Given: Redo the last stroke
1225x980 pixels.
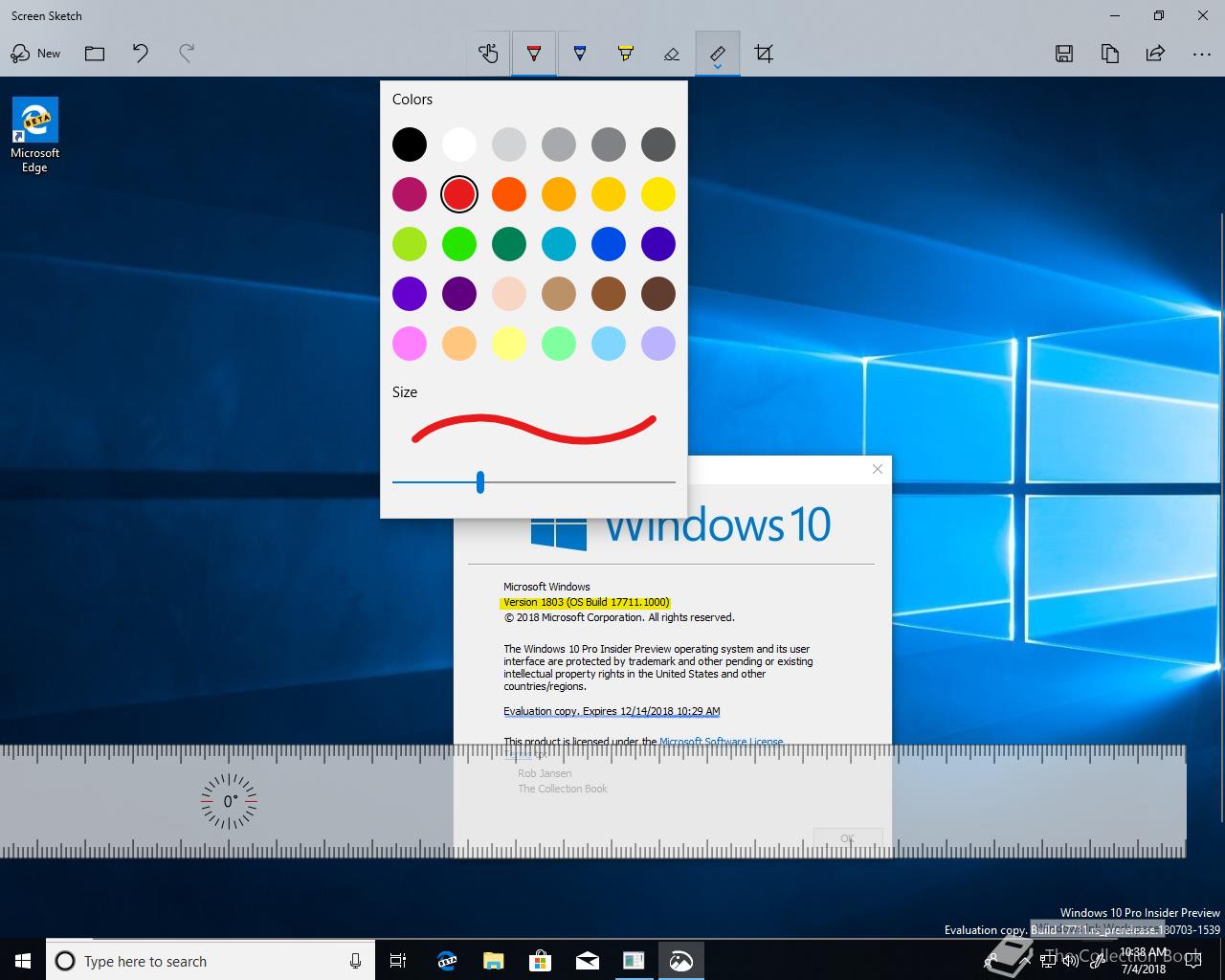Looking at the screenshot, I should pos(187,54).
